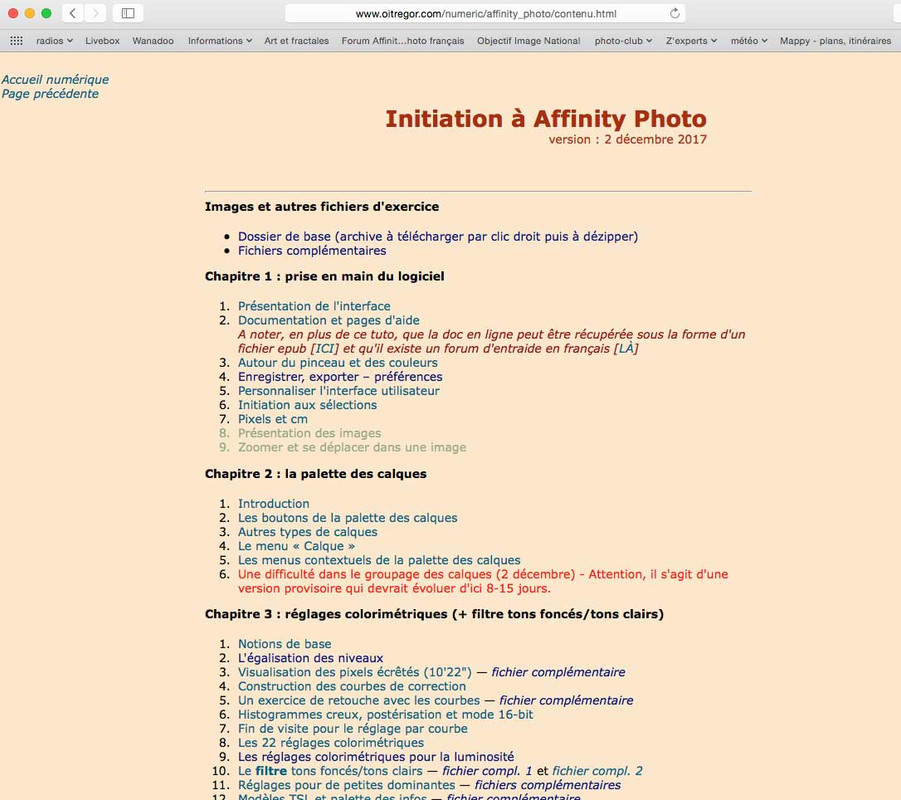This screenshot has width=901, height=800.
Task: Open fichier complémentaire for retouche exercise
Action: [566, 700]
